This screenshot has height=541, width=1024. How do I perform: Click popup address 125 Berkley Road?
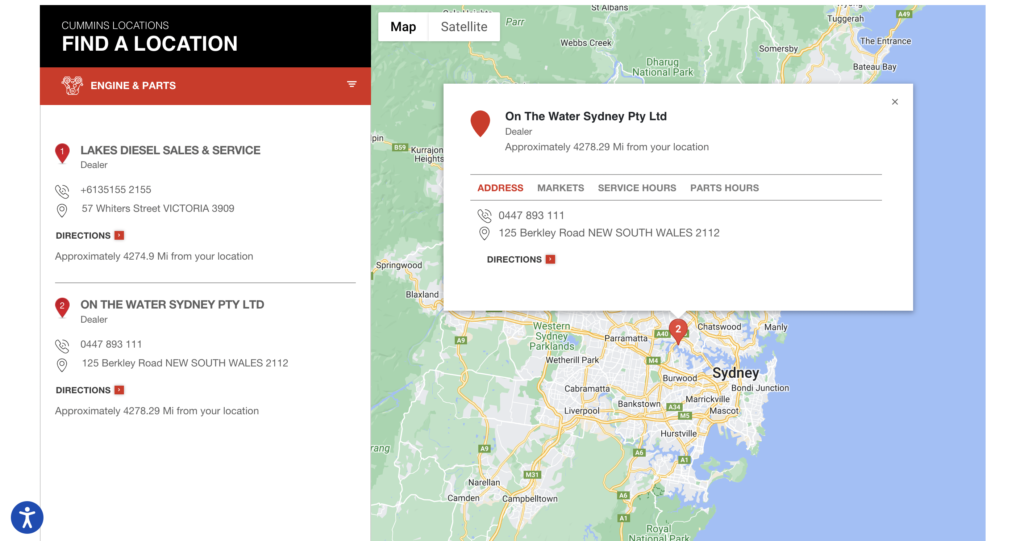pyautogui.click(x=609, y=233)
